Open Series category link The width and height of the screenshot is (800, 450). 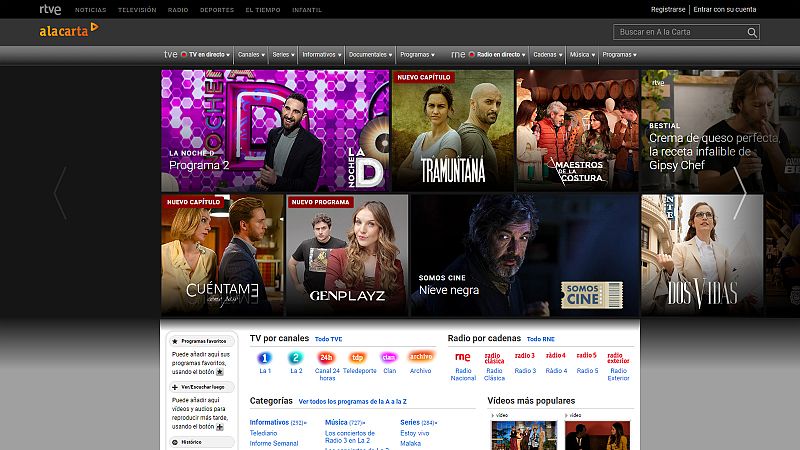point(410,422)
